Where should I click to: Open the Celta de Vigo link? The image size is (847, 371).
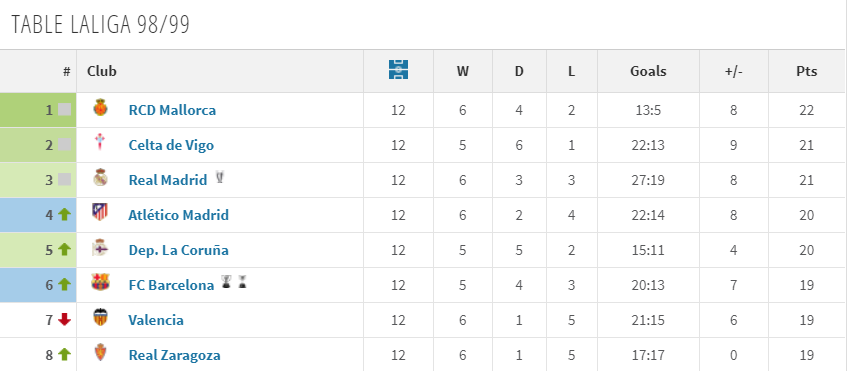pyautogui.click(x=171, y=145)
